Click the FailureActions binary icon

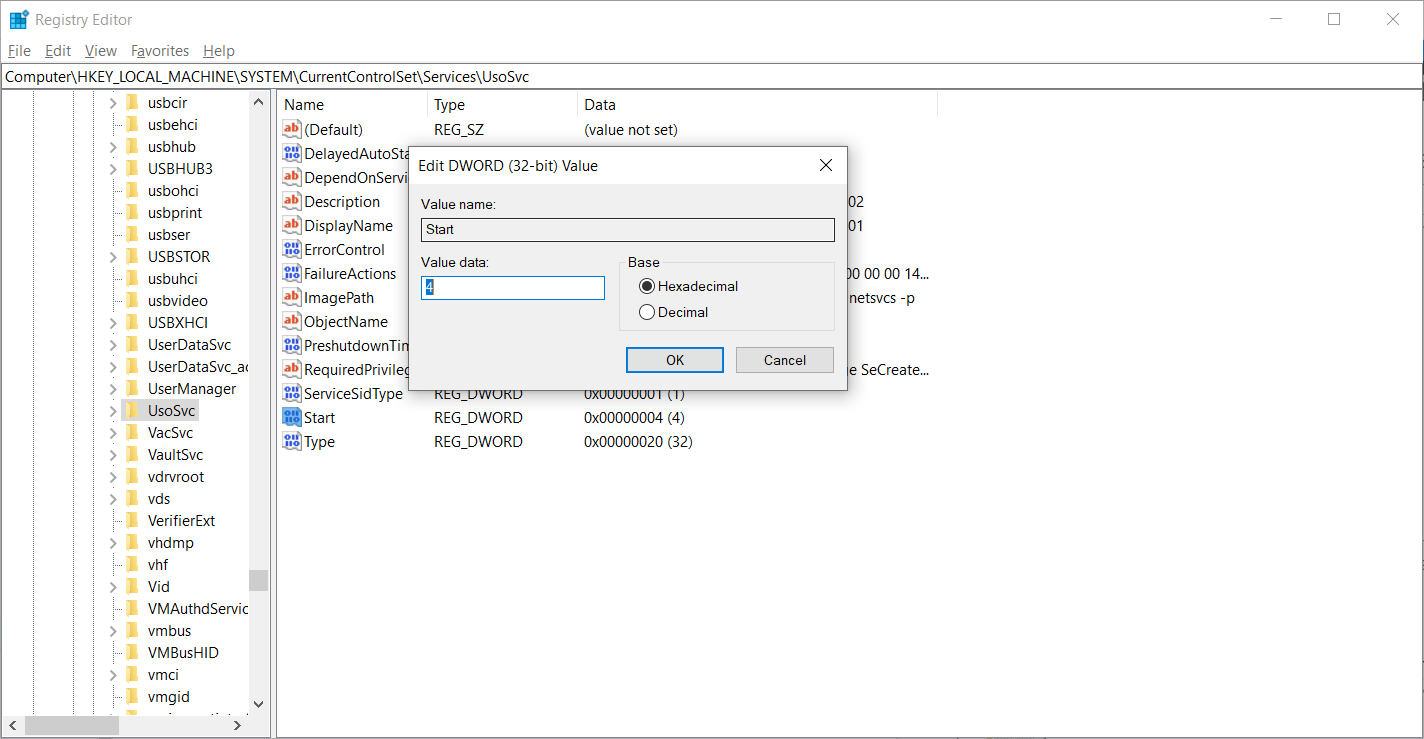pyautogui.click(x=292, y=273)
